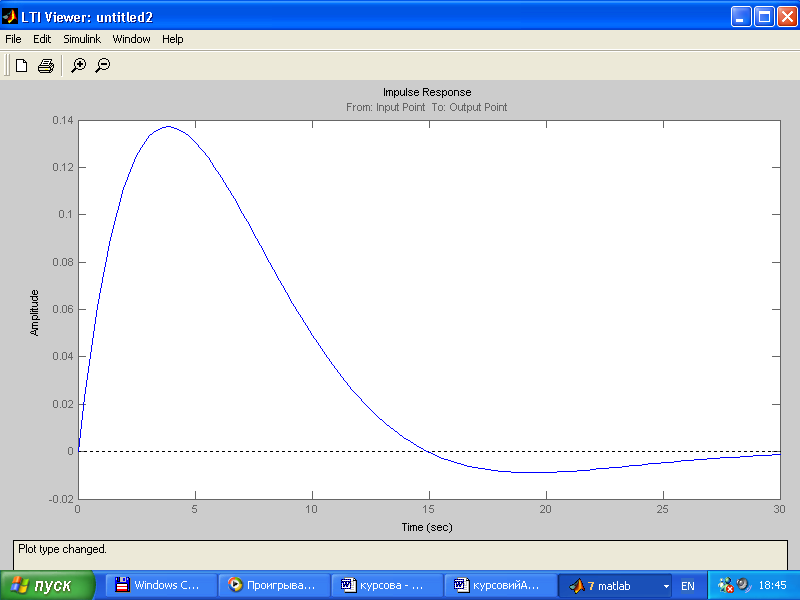
Task: Click the Impulse Response plot title
Action: coord(427,92)
